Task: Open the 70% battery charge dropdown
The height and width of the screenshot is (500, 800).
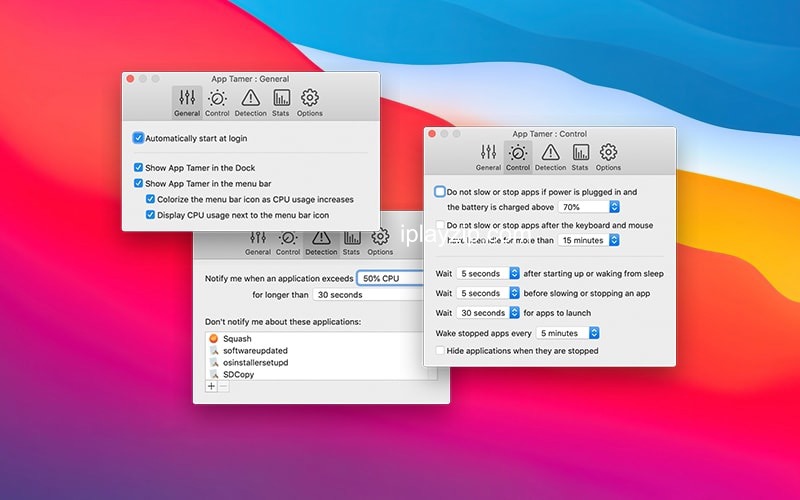Action: pos(589,207)
